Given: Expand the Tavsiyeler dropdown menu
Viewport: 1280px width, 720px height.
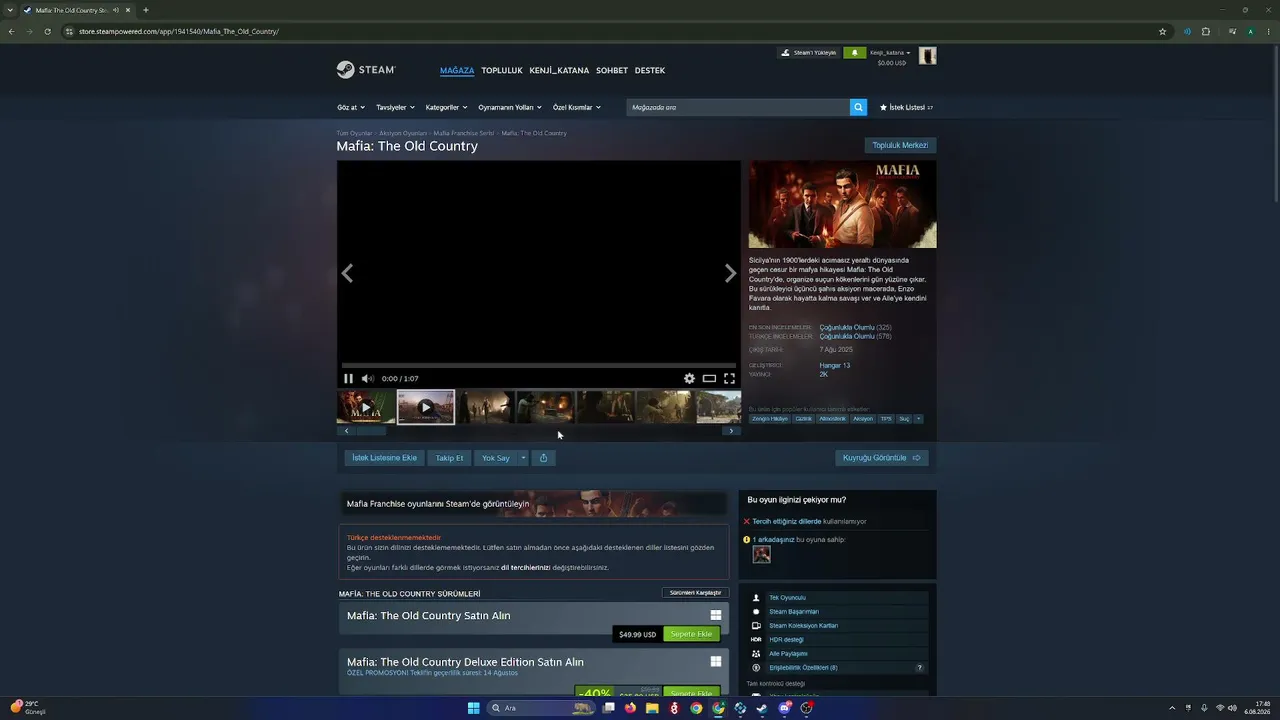Looking at the screenshot, I should [x=395, y=107].
